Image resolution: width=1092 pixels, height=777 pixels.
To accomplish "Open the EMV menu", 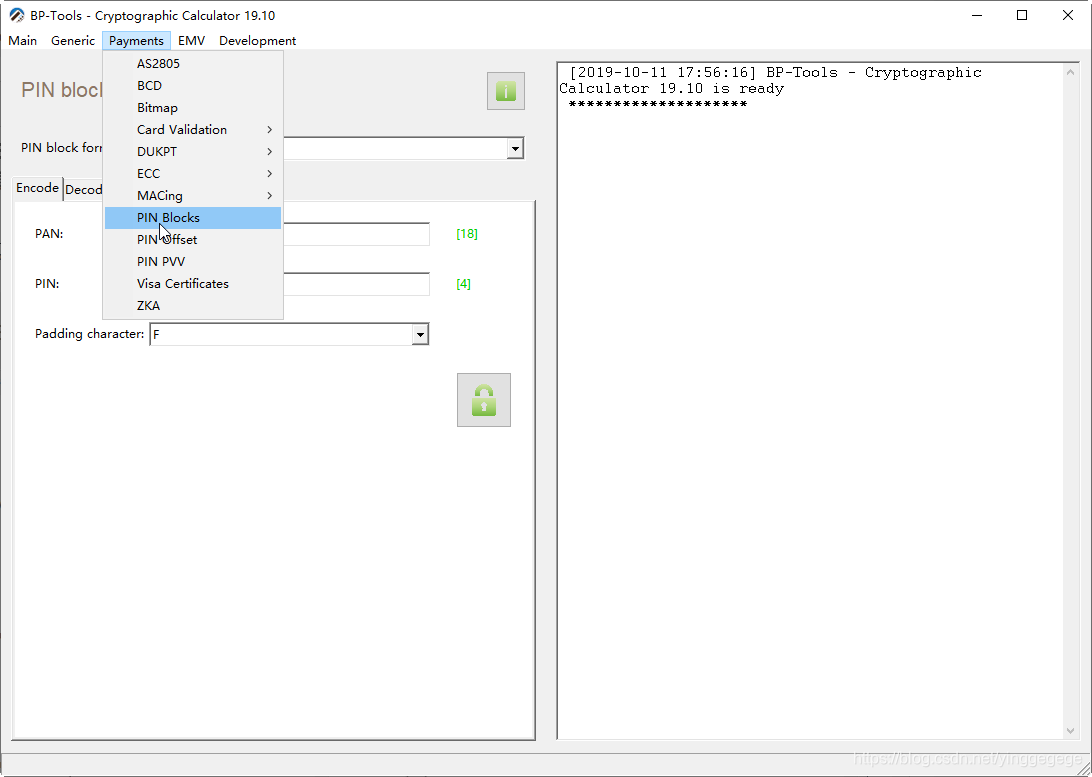I will pyautogui.click(x=192, y=40).
